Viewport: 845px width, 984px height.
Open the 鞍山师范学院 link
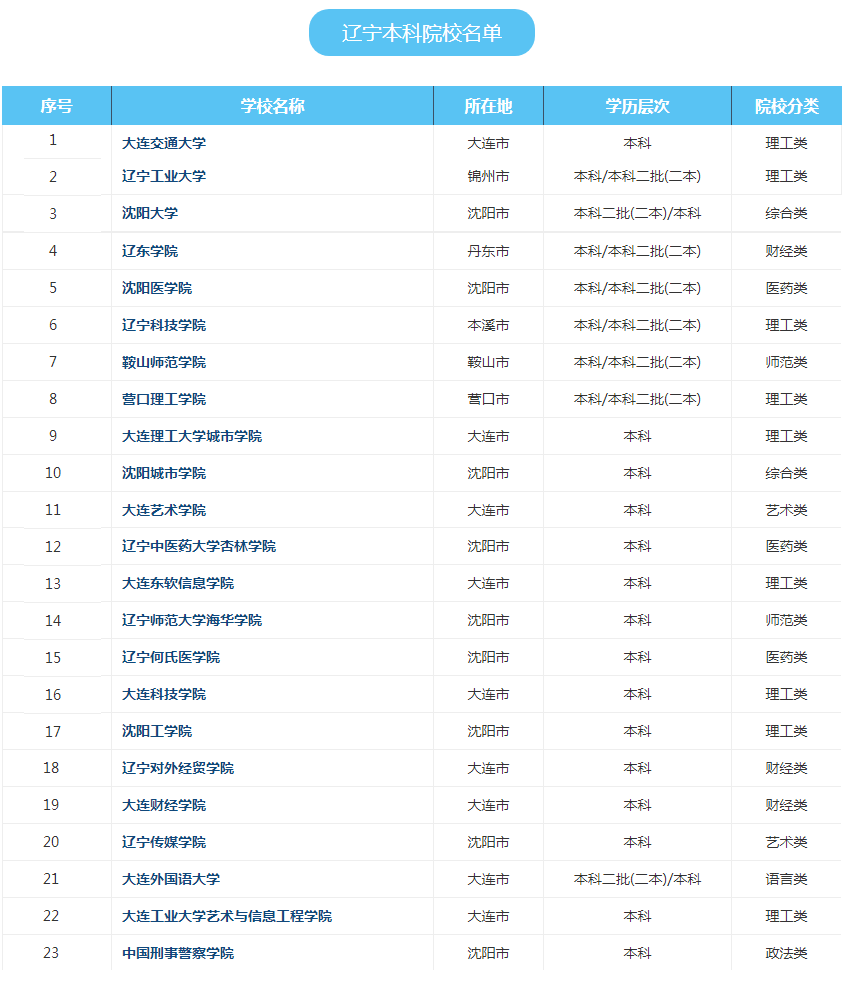tap(164, 362)
